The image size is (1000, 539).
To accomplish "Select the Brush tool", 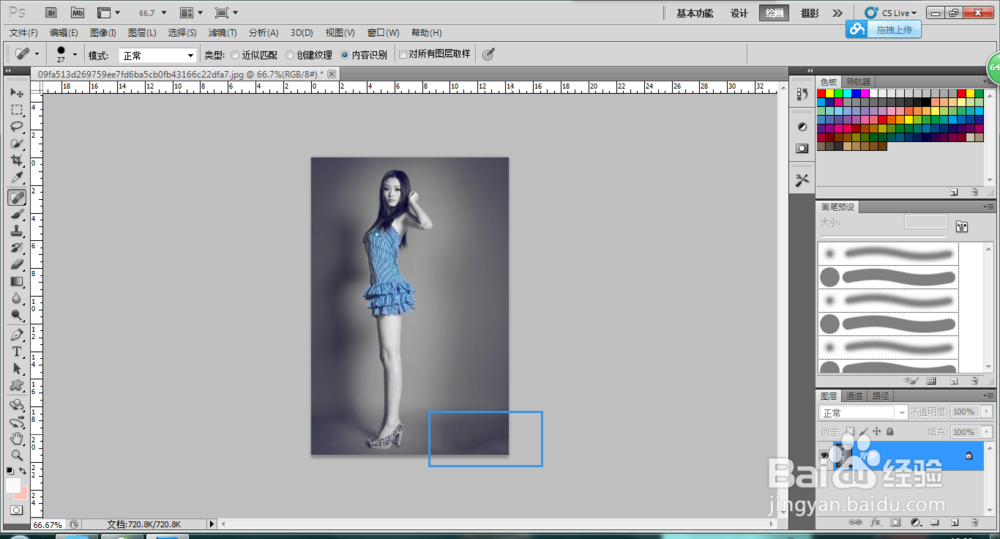I will coord(17,214).
